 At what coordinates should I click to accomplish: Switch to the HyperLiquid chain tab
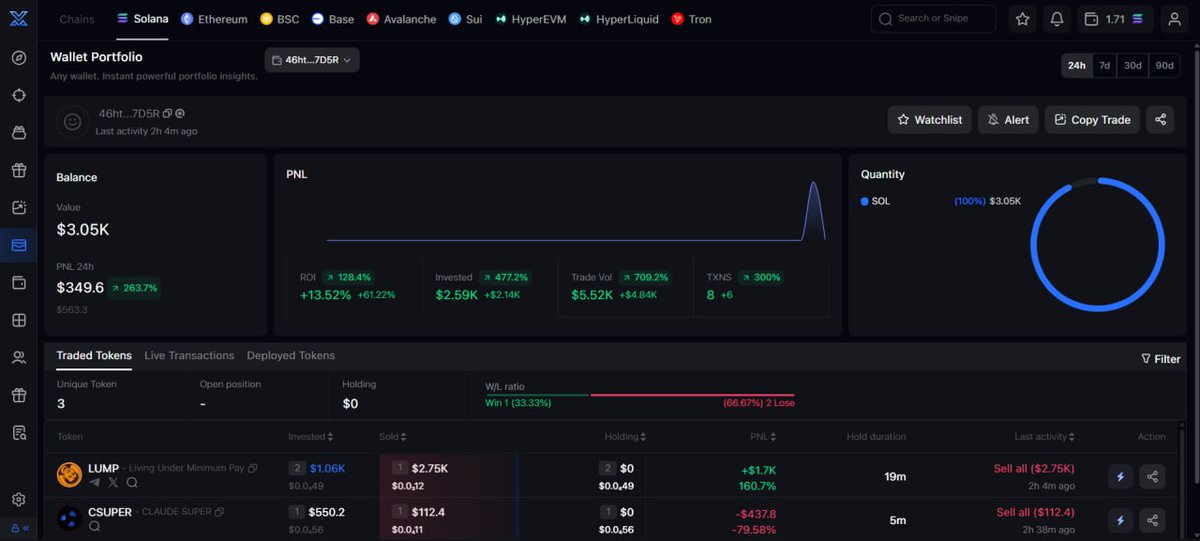[x=618, y=19]
